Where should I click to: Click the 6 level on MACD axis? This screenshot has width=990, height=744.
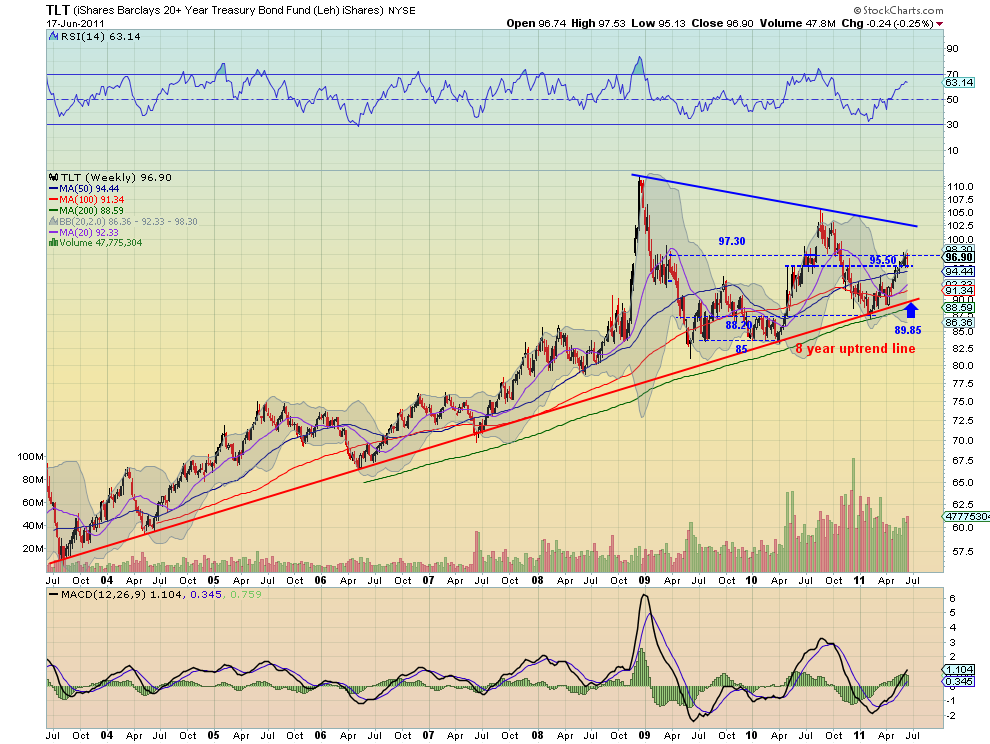pyautogui.click(x=952, y=598)
